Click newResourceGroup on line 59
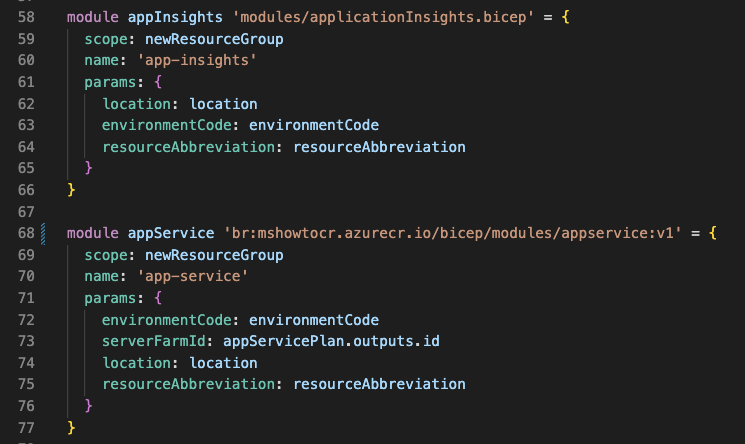This screenshot has height=444, width=745. point(214,39)
